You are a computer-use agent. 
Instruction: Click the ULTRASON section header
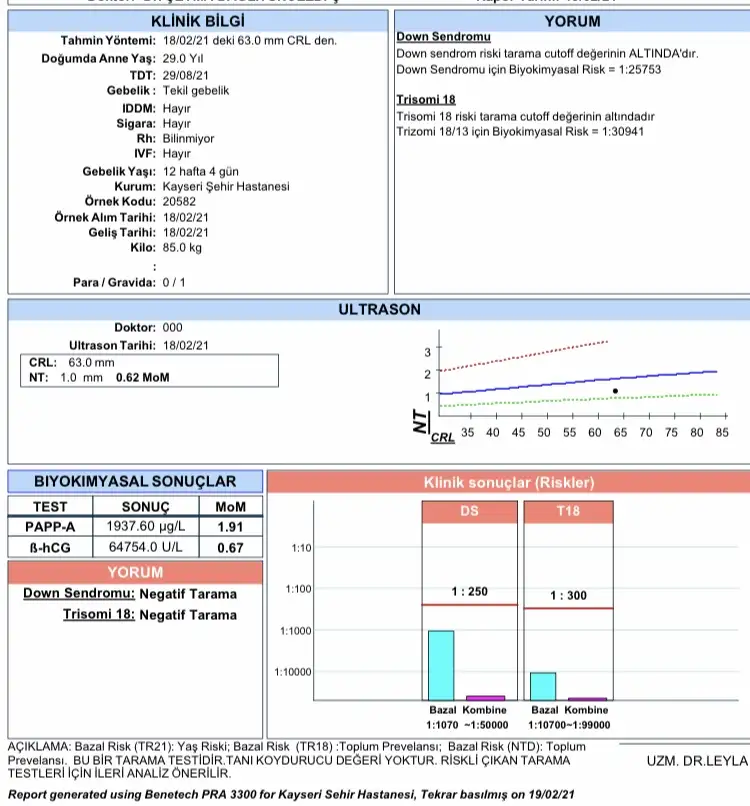tap(379, 309)
